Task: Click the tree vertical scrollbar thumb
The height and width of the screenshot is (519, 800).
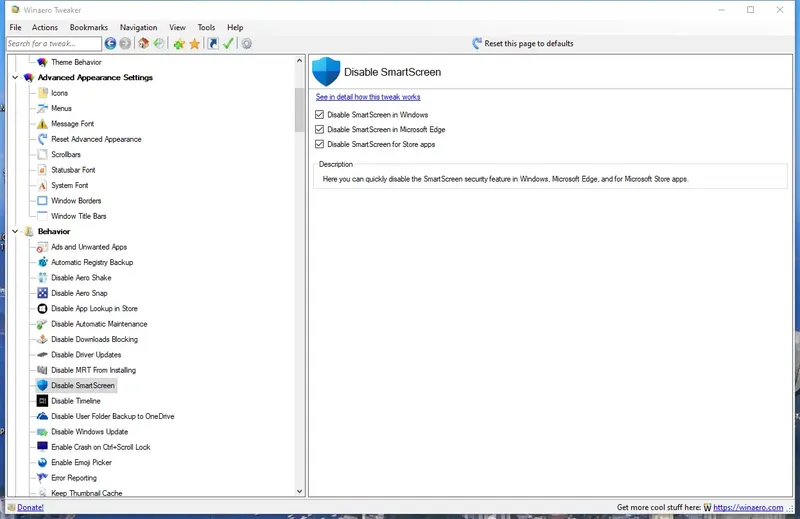Action: pyautogui.click(x=299, y=109)
